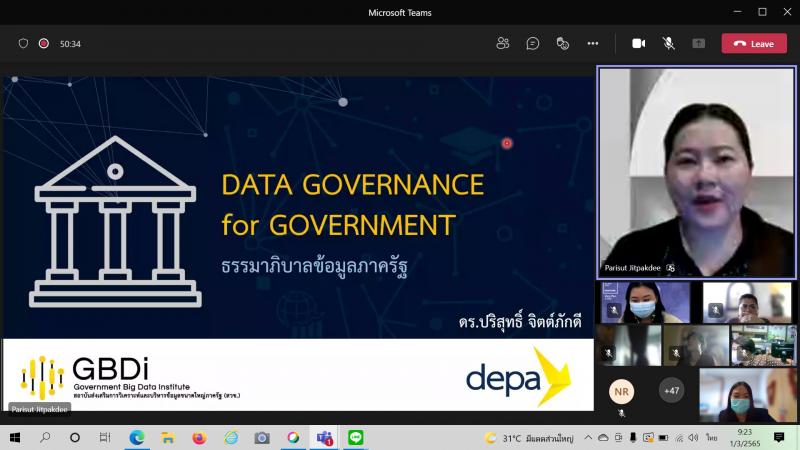Expand hidden system tray icons
This screenshot has width=800, height=450.
(x=588, y=438)
